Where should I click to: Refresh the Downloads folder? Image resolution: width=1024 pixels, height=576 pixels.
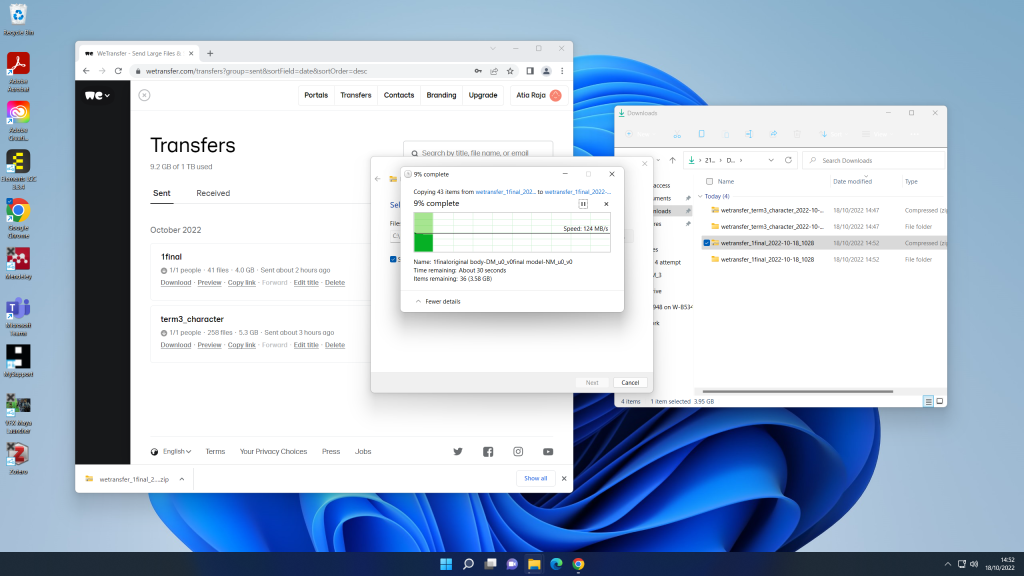click(x=788, y=161)
